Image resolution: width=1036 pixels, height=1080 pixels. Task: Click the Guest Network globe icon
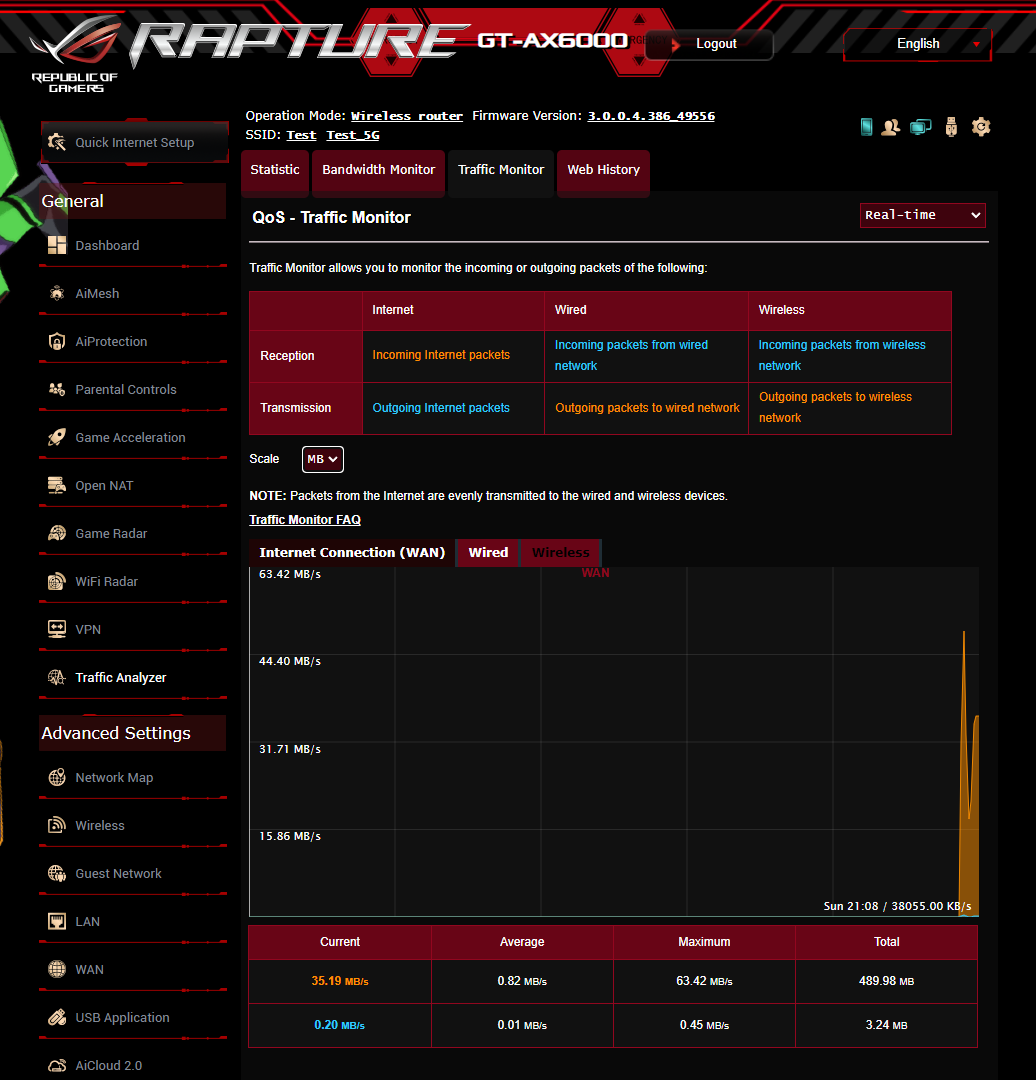pyautogui.click(x=57, y=873)
